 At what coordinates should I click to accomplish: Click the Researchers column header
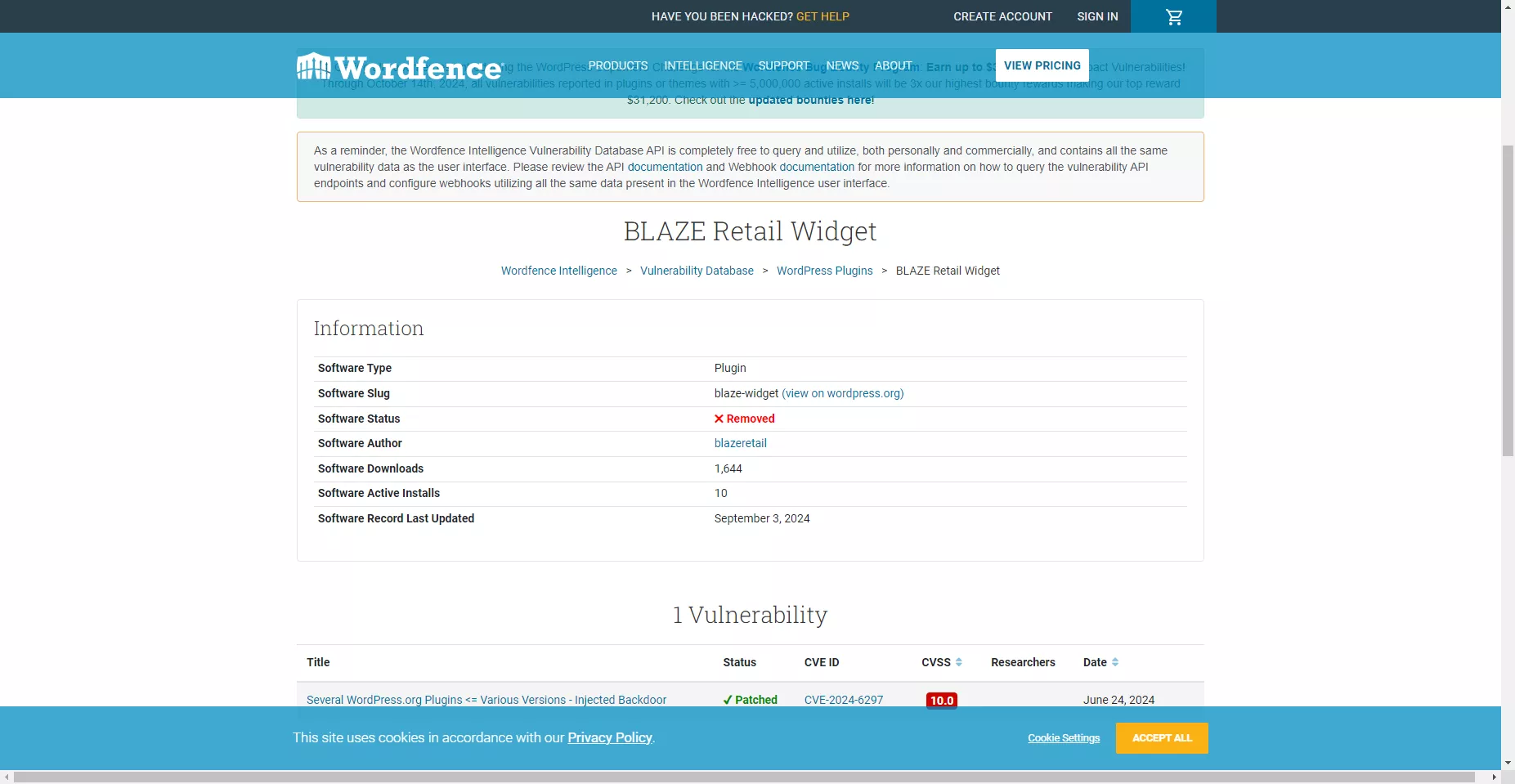pos(1023,662)
